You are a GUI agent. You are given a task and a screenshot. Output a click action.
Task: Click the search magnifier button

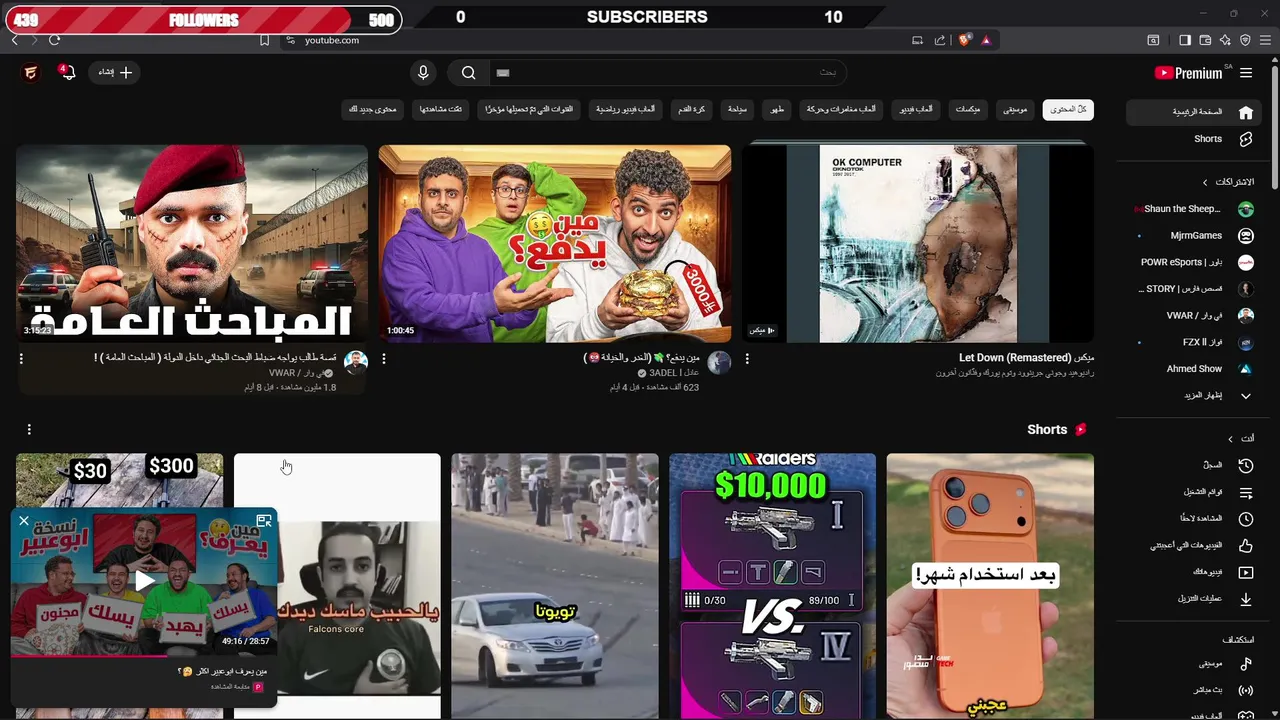[x=468, y=73]
